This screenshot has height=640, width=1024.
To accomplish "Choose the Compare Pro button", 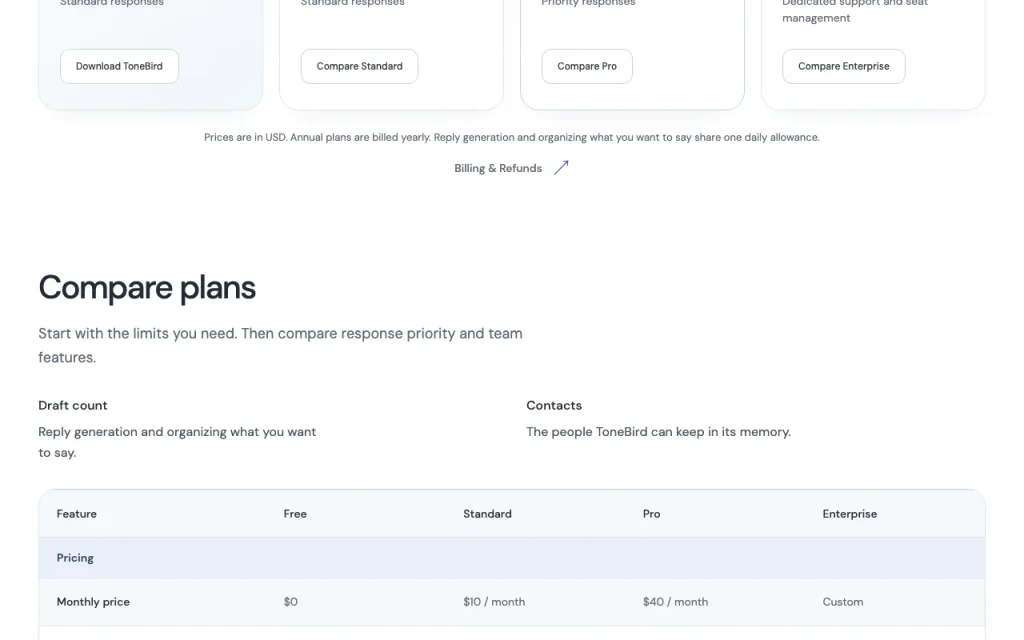I will click(586, 66).
